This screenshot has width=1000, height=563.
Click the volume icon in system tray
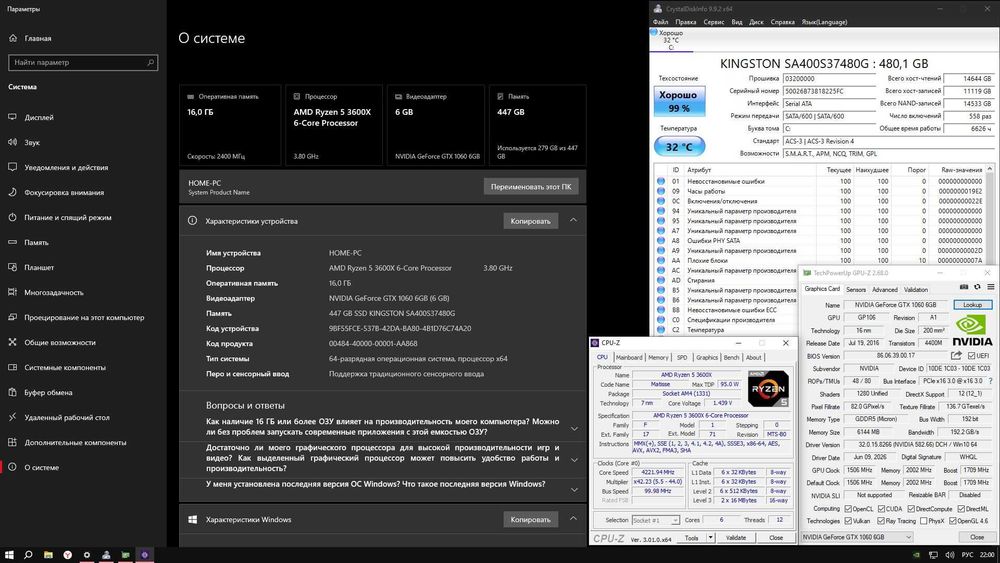(x=950, y=555)
